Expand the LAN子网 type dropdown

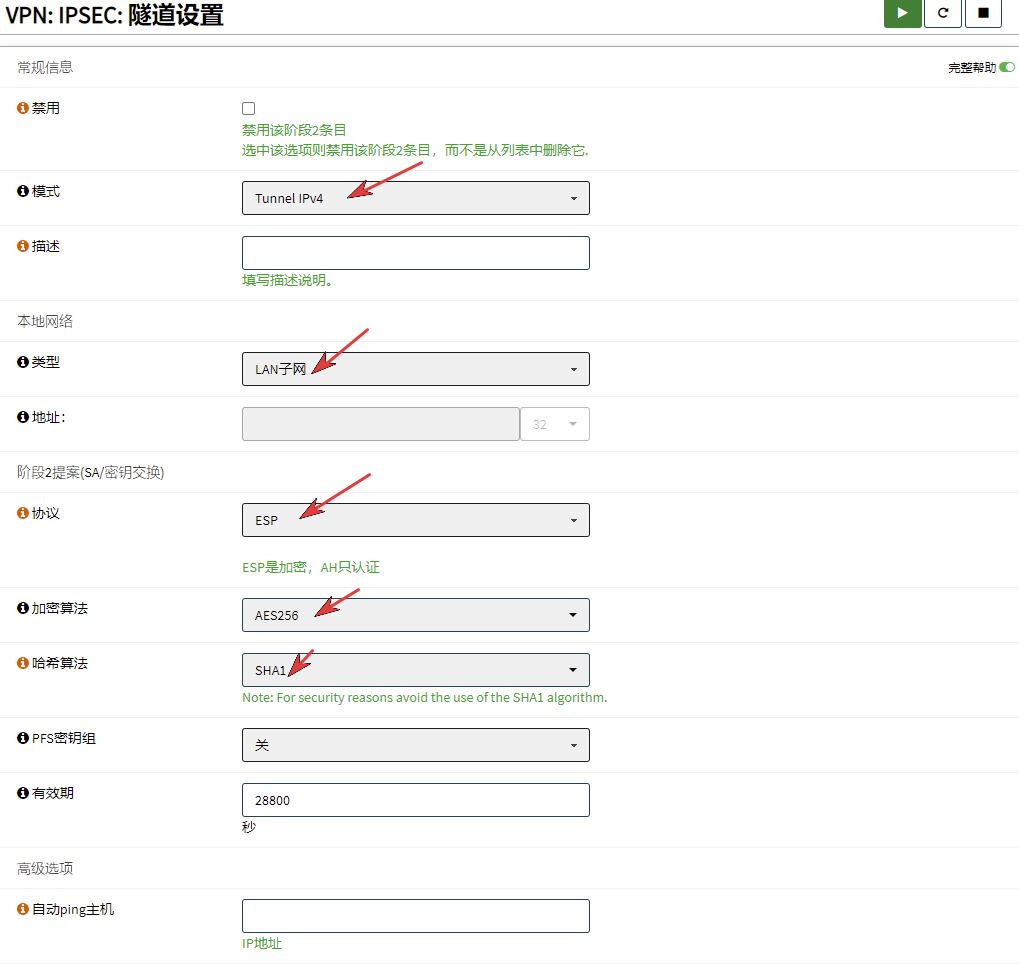[x=415, y=369]
